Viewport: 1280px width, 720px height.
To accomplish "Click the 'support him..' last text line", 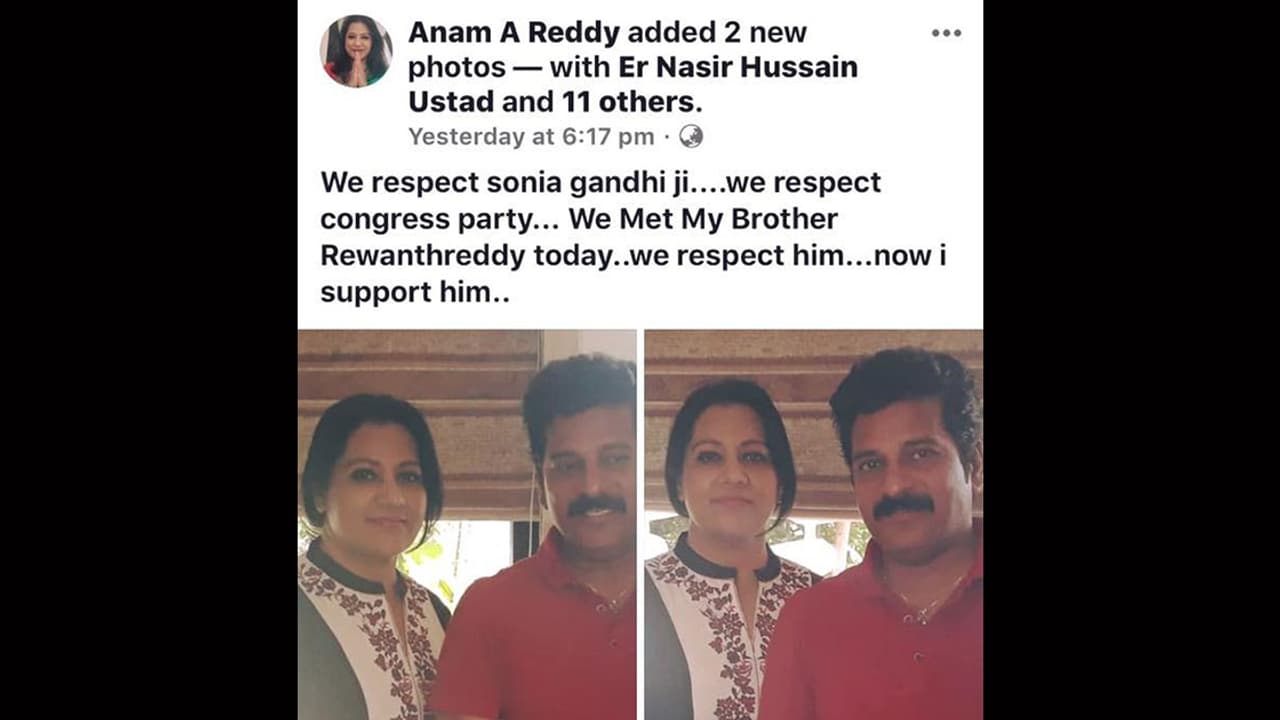I will [x=415, y=292].
